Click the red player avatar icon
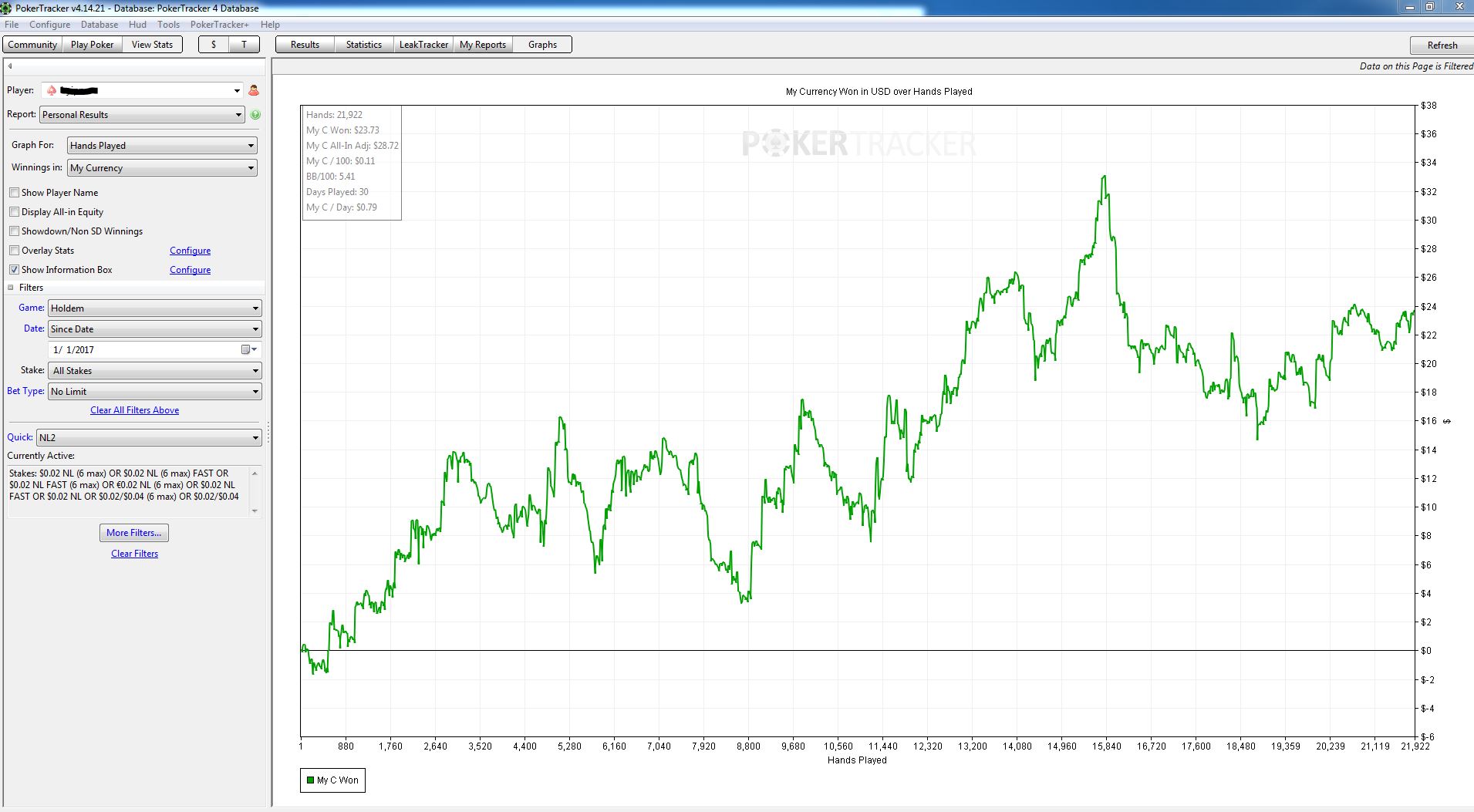 click(x=254, y=90)
